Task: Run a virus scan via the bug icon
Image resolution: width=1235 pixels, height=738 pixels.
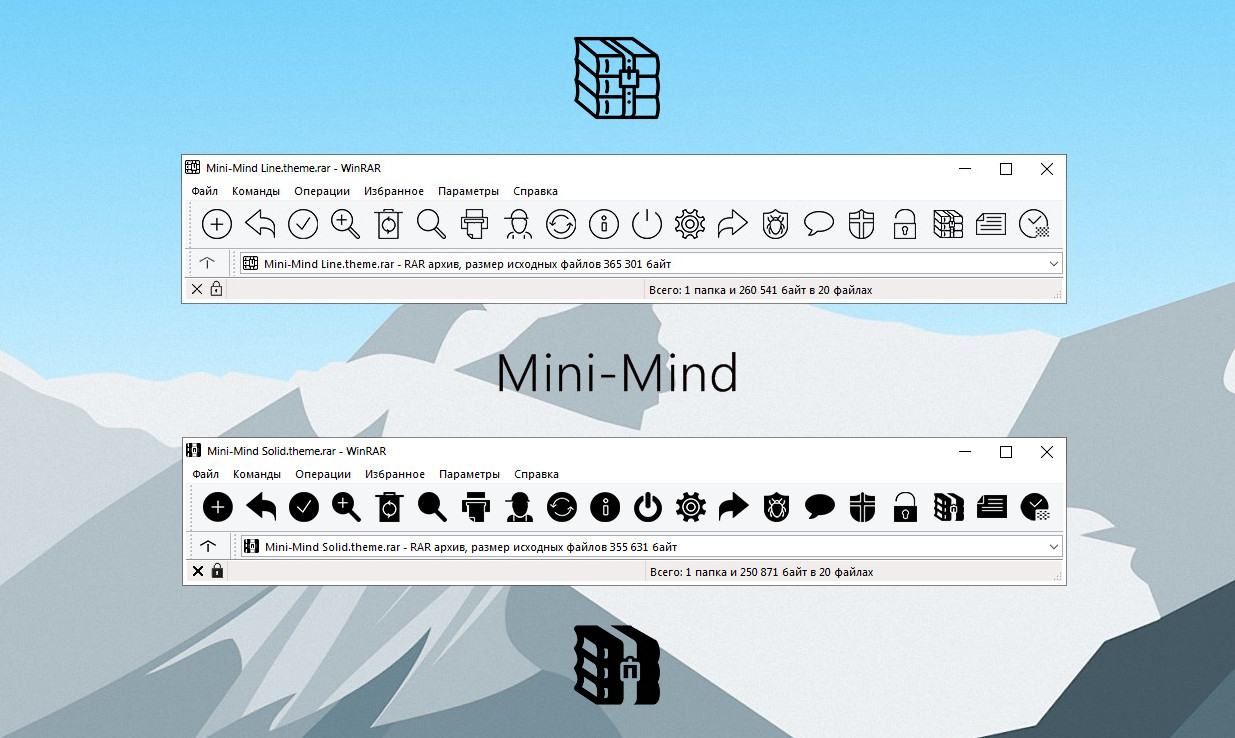Action: pos(775,224)
